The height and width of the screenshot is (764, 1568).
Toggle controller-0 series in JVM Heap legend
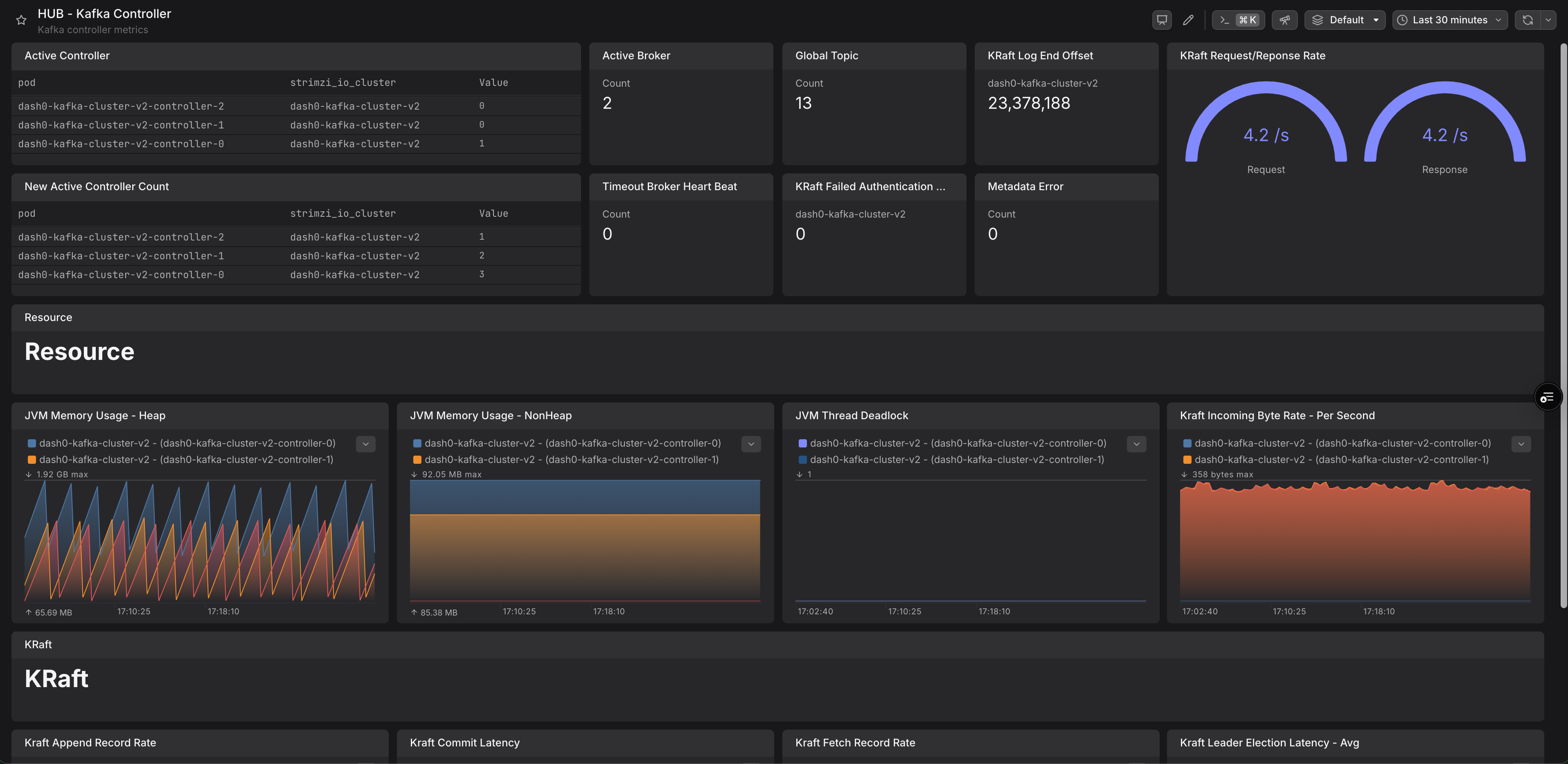187,443
